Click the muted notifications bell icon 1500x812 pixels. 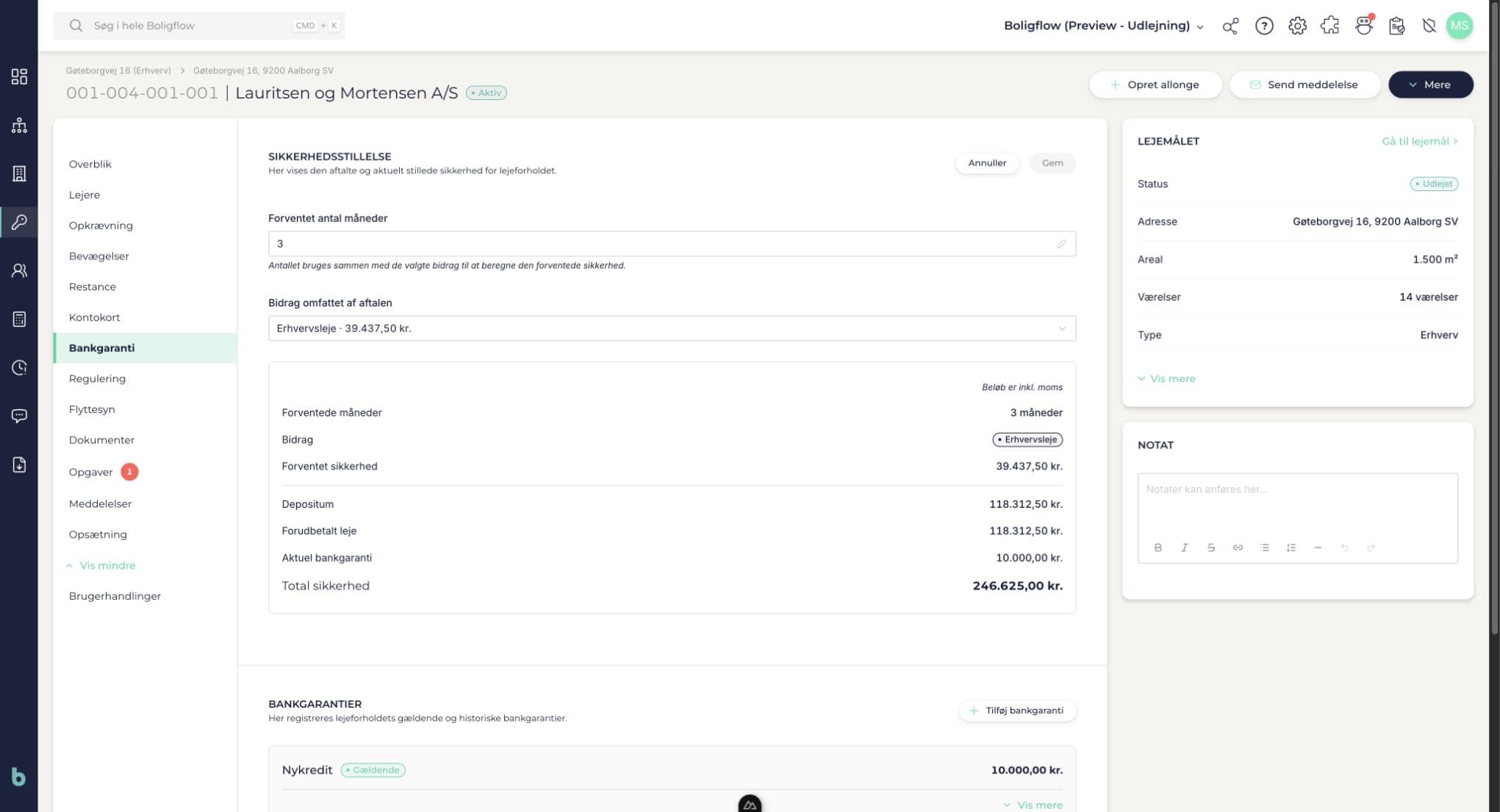(x=1429, y=26)
